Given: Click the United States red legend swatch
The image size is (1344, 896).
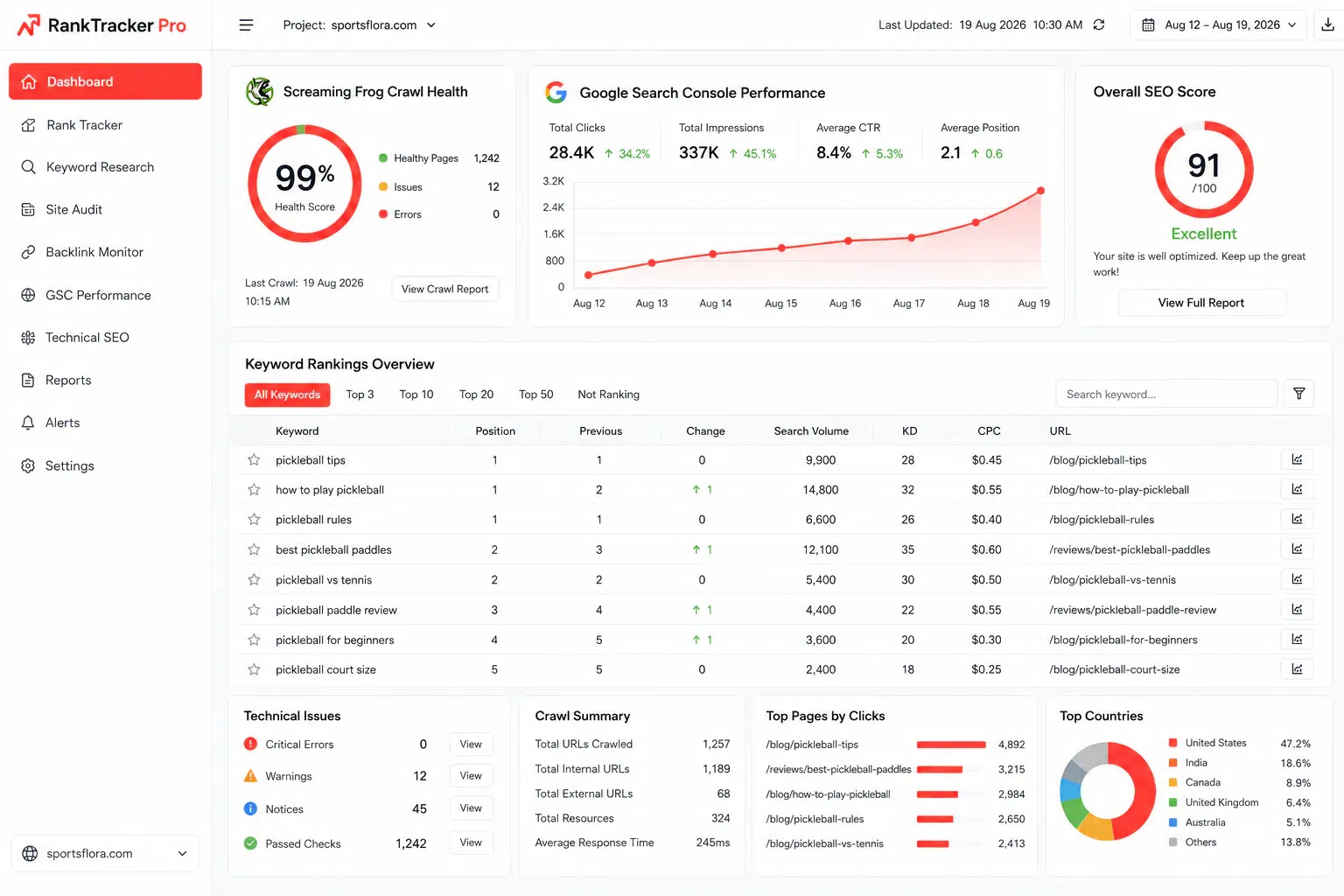Looking at the screenshot, I should [x=1172, y=743].
